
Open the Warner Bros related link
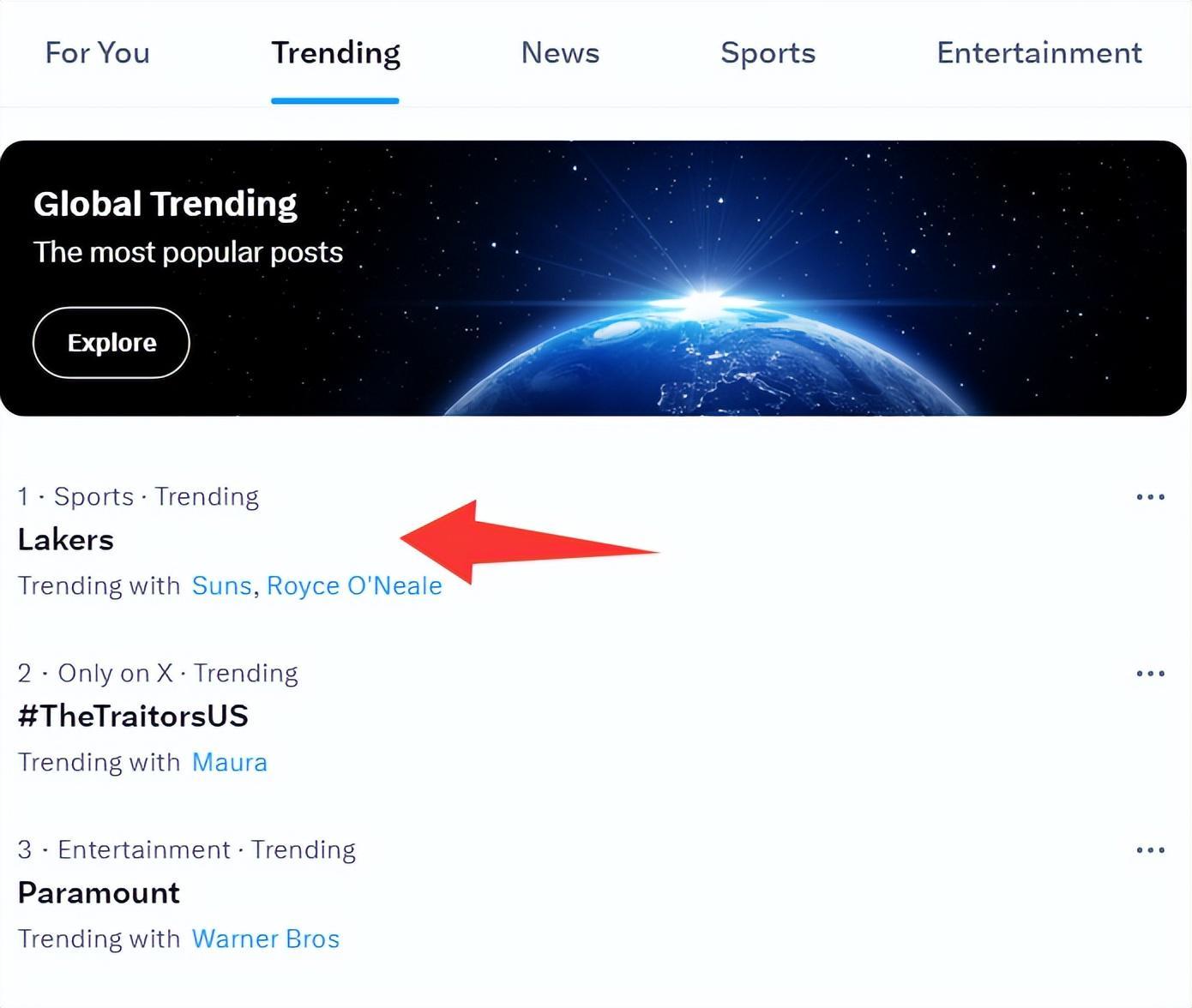(265, 939)
